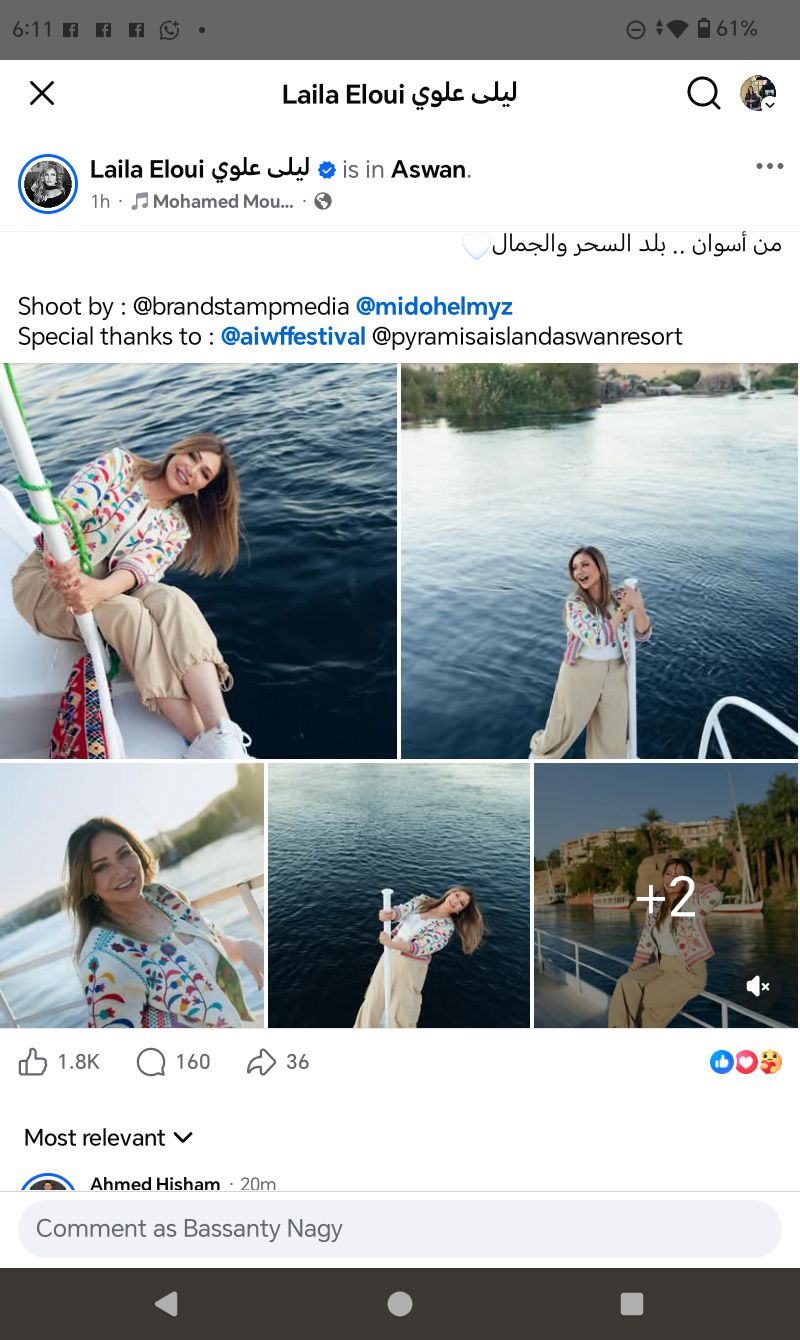Close the post view with the X icon
The image size is (800, 1340).
point(42,94)
